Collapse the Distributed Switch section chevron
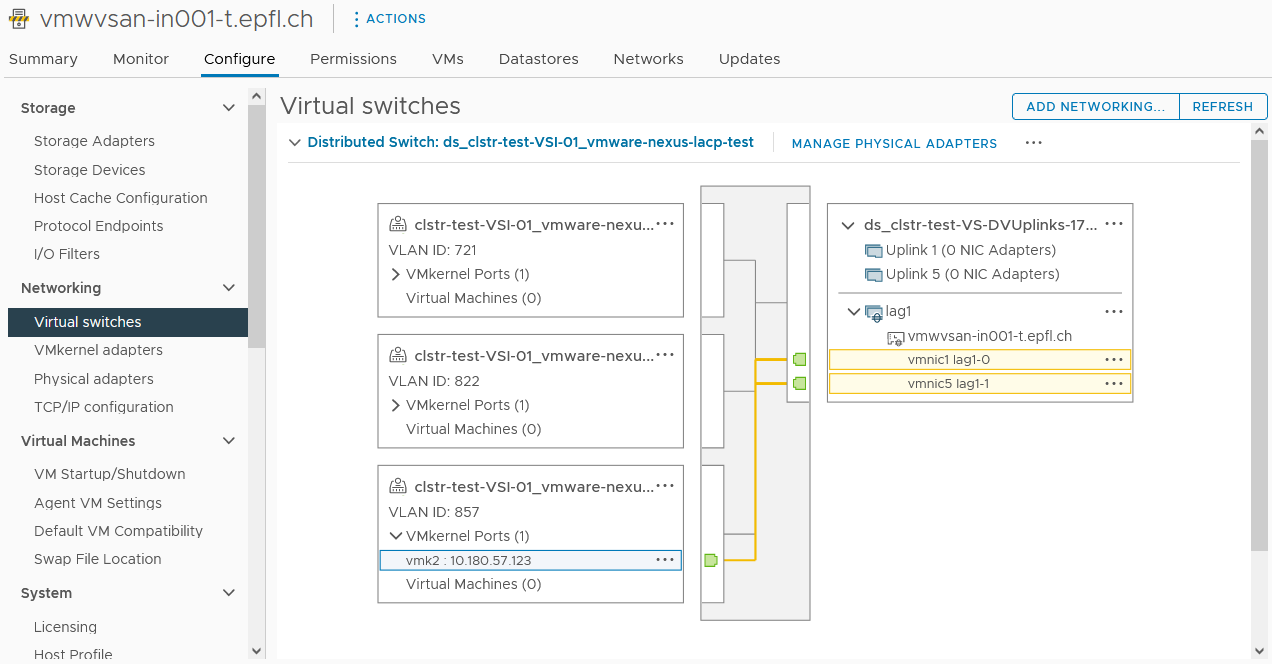Image resolution: width=1272 pixels, height=664 pixels. [295, 143]
